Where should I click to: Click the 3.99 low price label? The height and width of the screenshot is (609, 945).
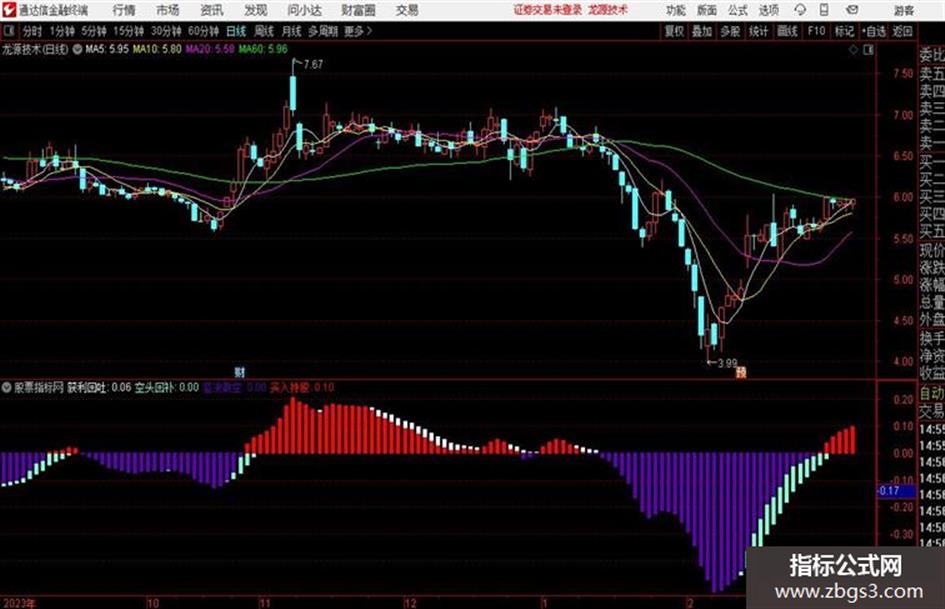727,363
